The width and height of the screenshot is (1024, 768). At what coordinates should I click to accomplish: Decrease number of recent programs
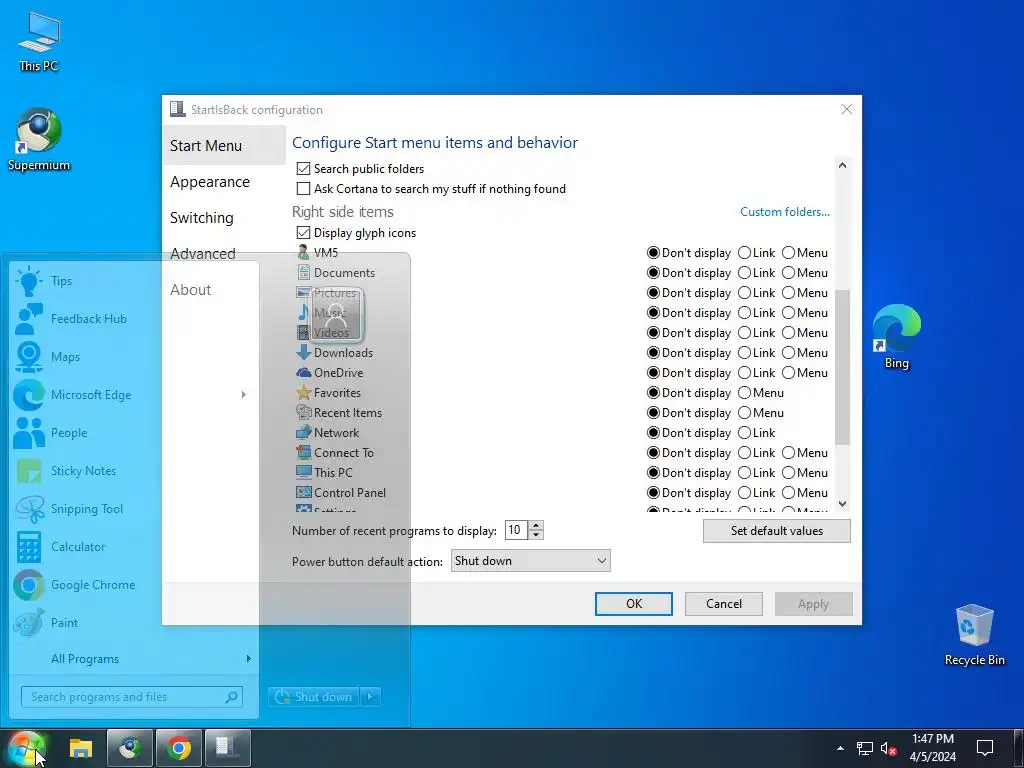click(536, 535)
